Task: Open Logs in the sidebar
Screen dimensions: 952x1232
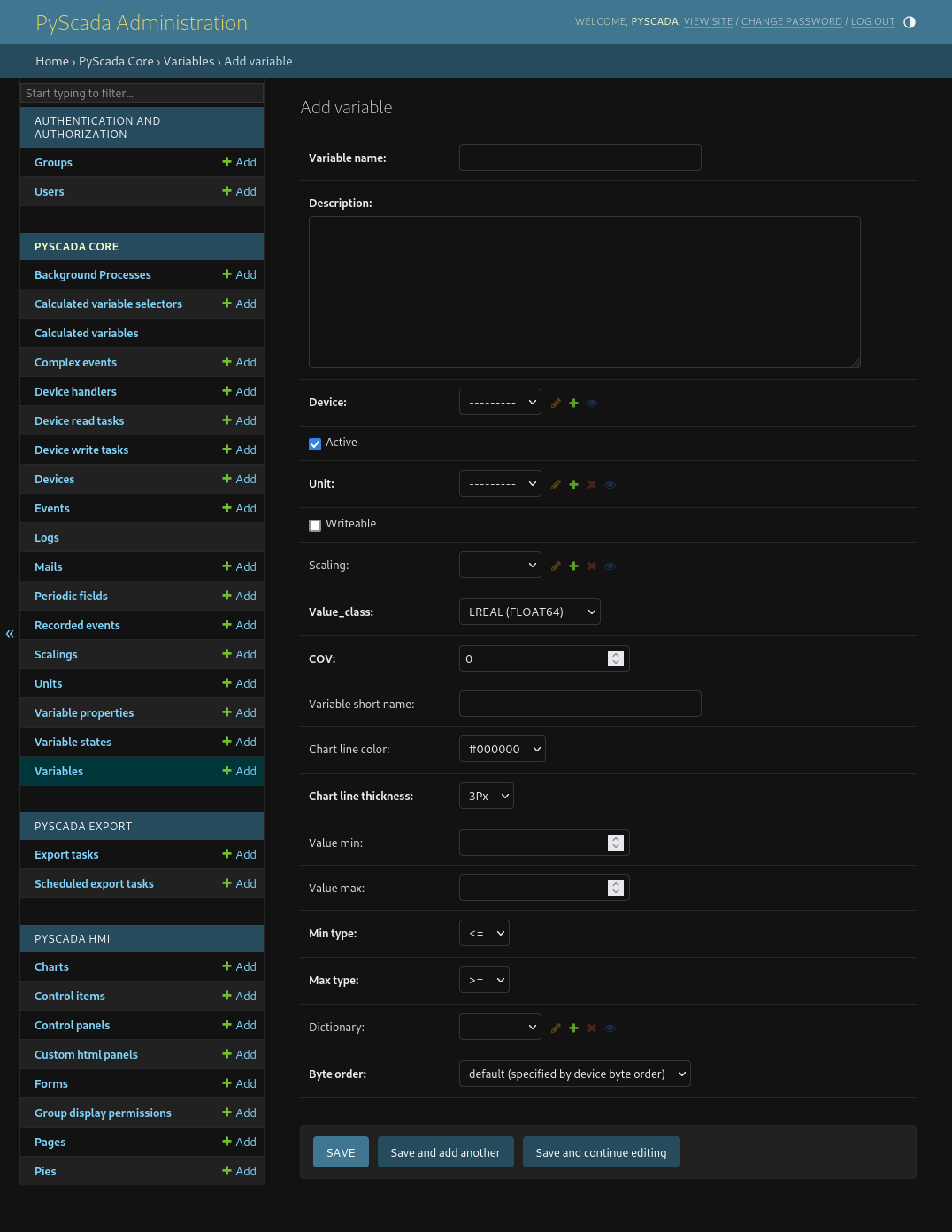Action: pos(47,537)
